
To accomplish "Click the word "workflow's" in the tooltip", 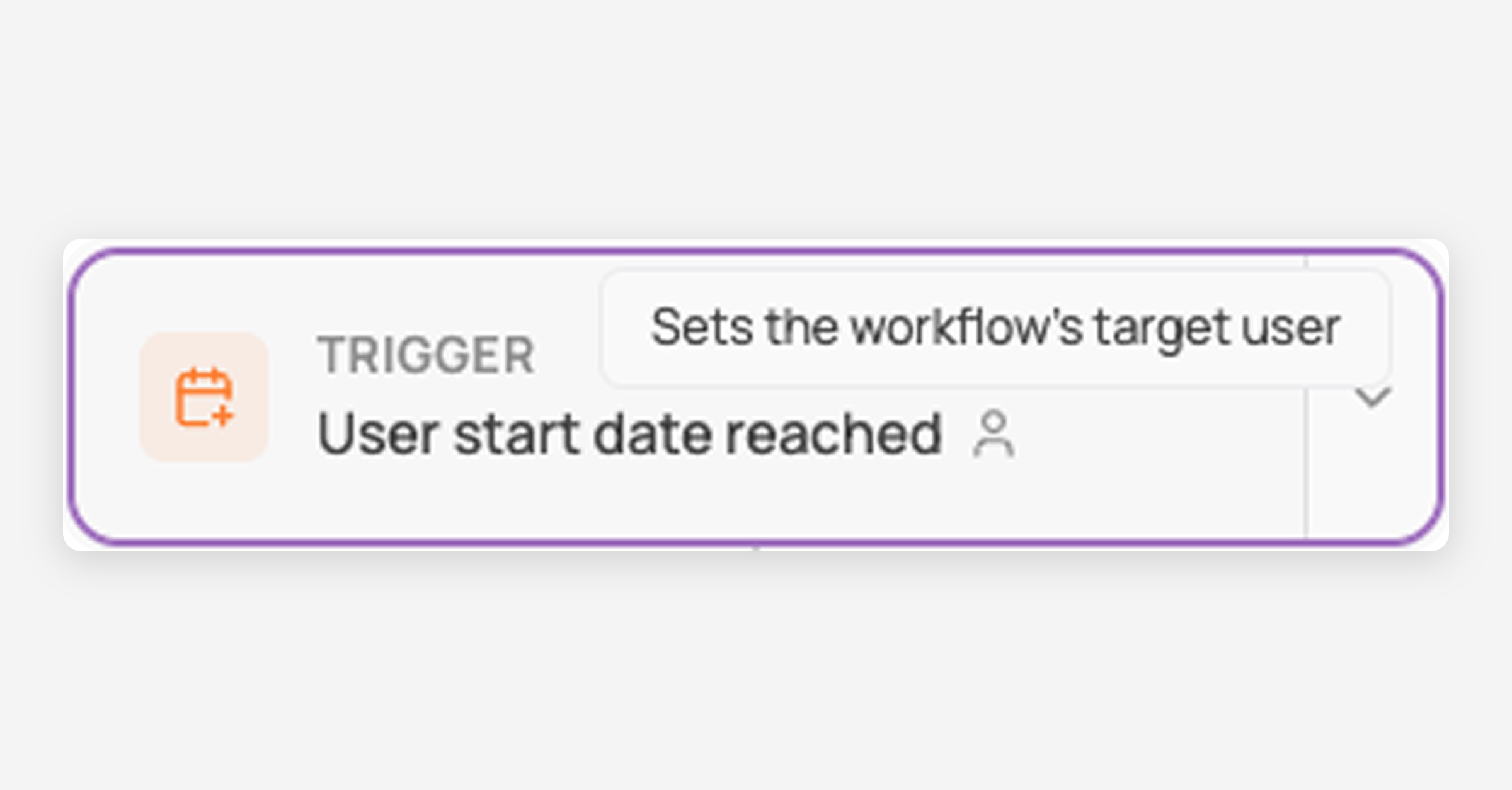I will click(x=966, y=328).
